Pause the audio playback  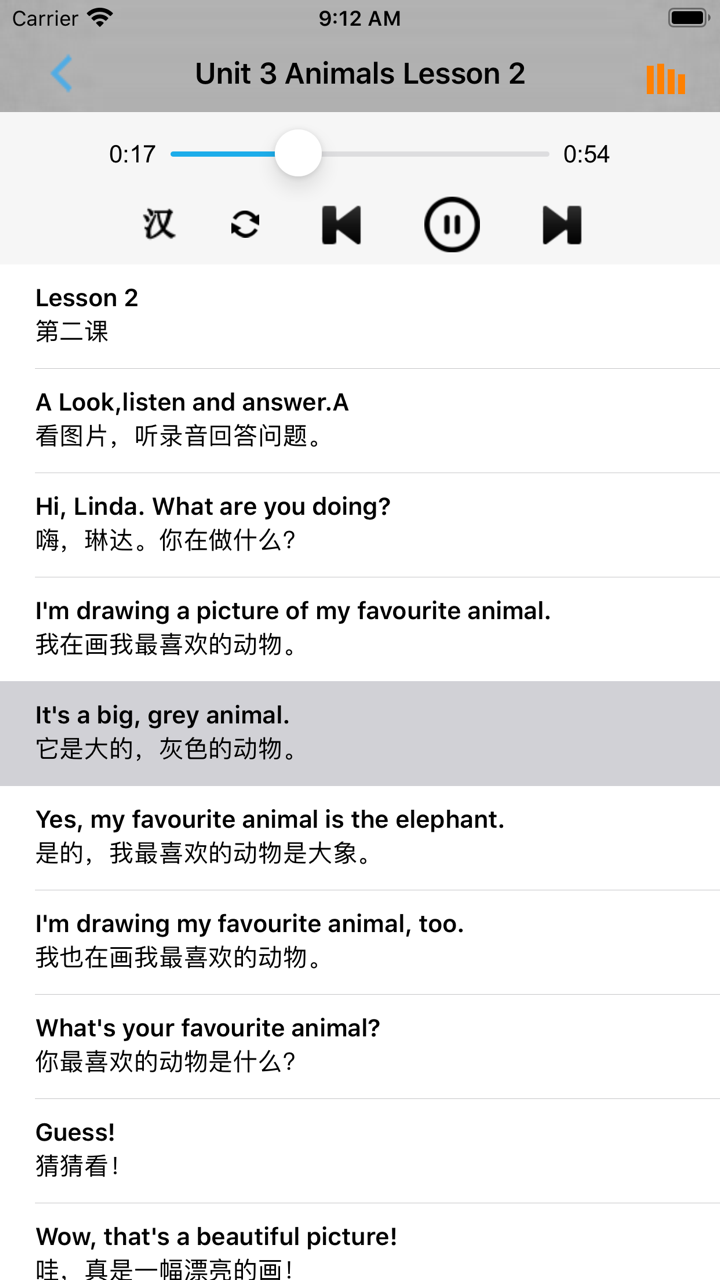452,224
